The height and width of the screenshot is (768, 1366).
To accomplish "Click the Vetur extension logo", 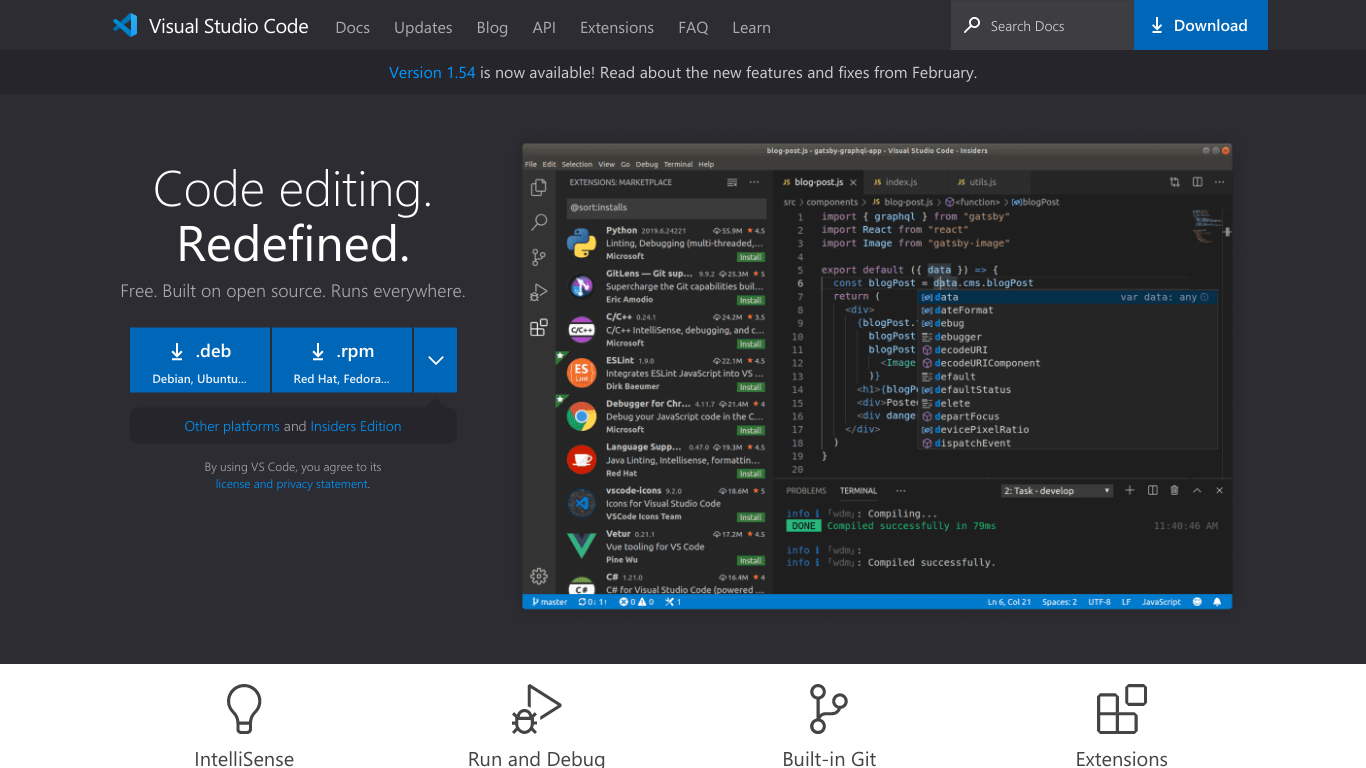I will pos(582,546).
